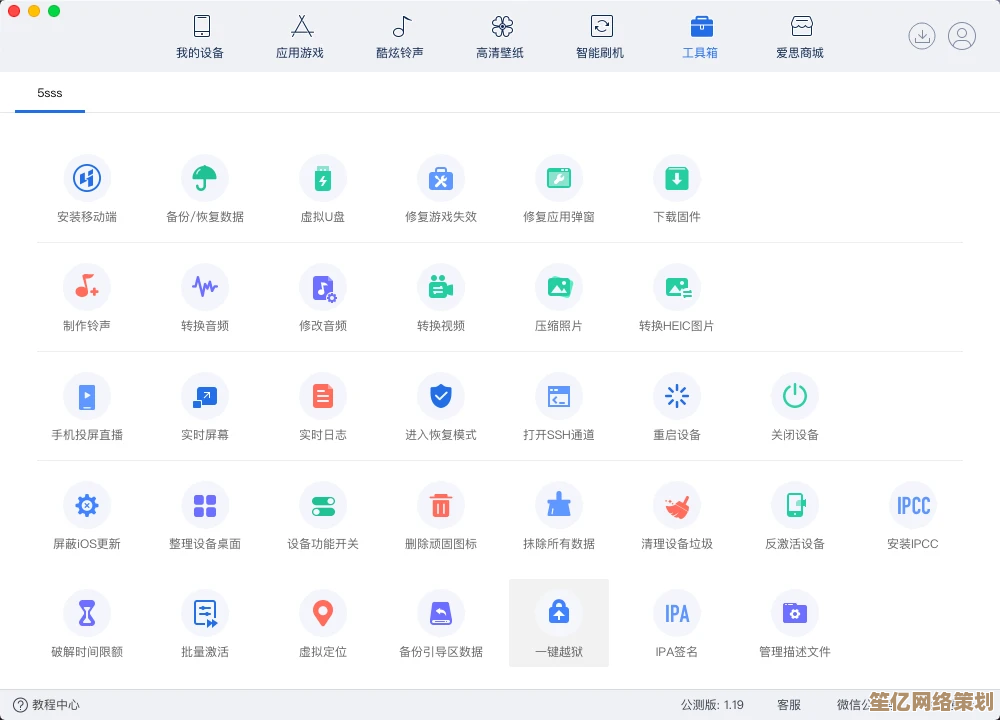
Task: Click the 关闭设备 power off icon
Action: 795,397
